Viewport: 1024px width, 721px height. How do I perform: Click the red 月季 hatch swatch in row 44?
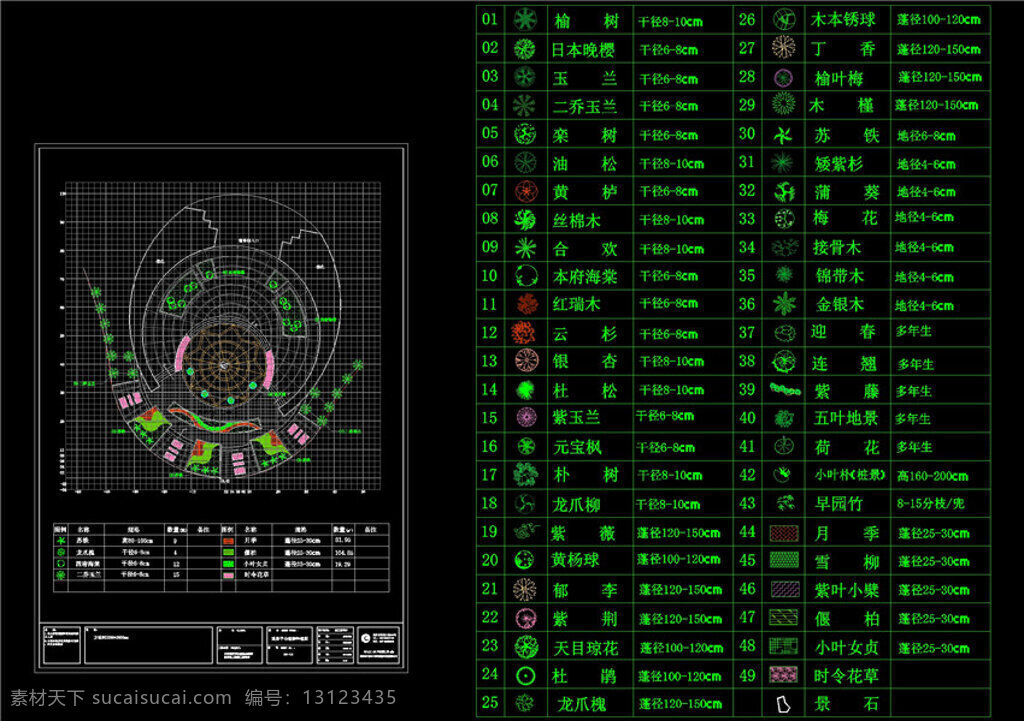point(784,533)
